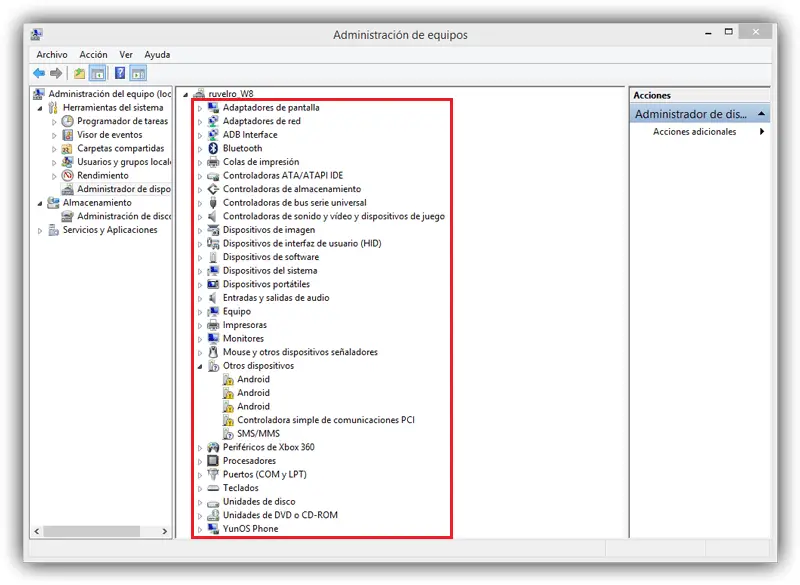Viewport: 800px width, 585px height.
Task: Collapse the Administrador de dis... actions section
Action: (x=761, y=114)
